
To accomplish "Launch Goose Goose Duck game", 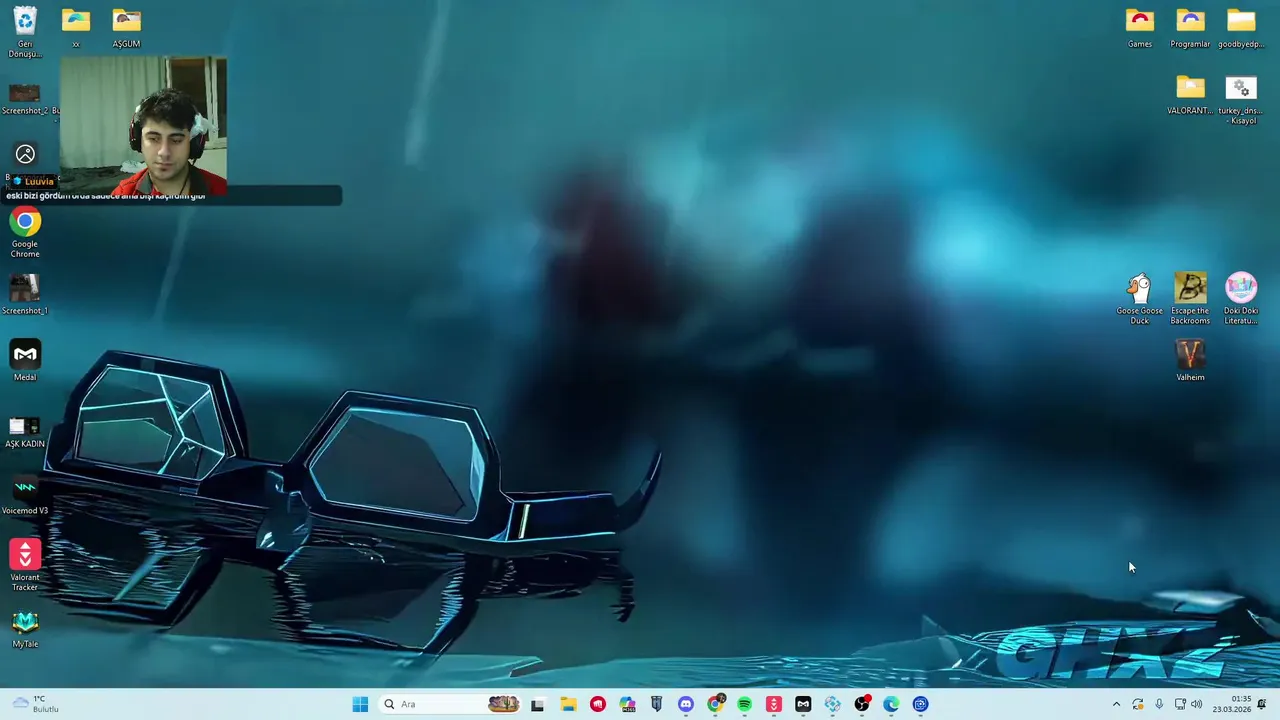I will pyautogui.click(x=1140, y=298).
